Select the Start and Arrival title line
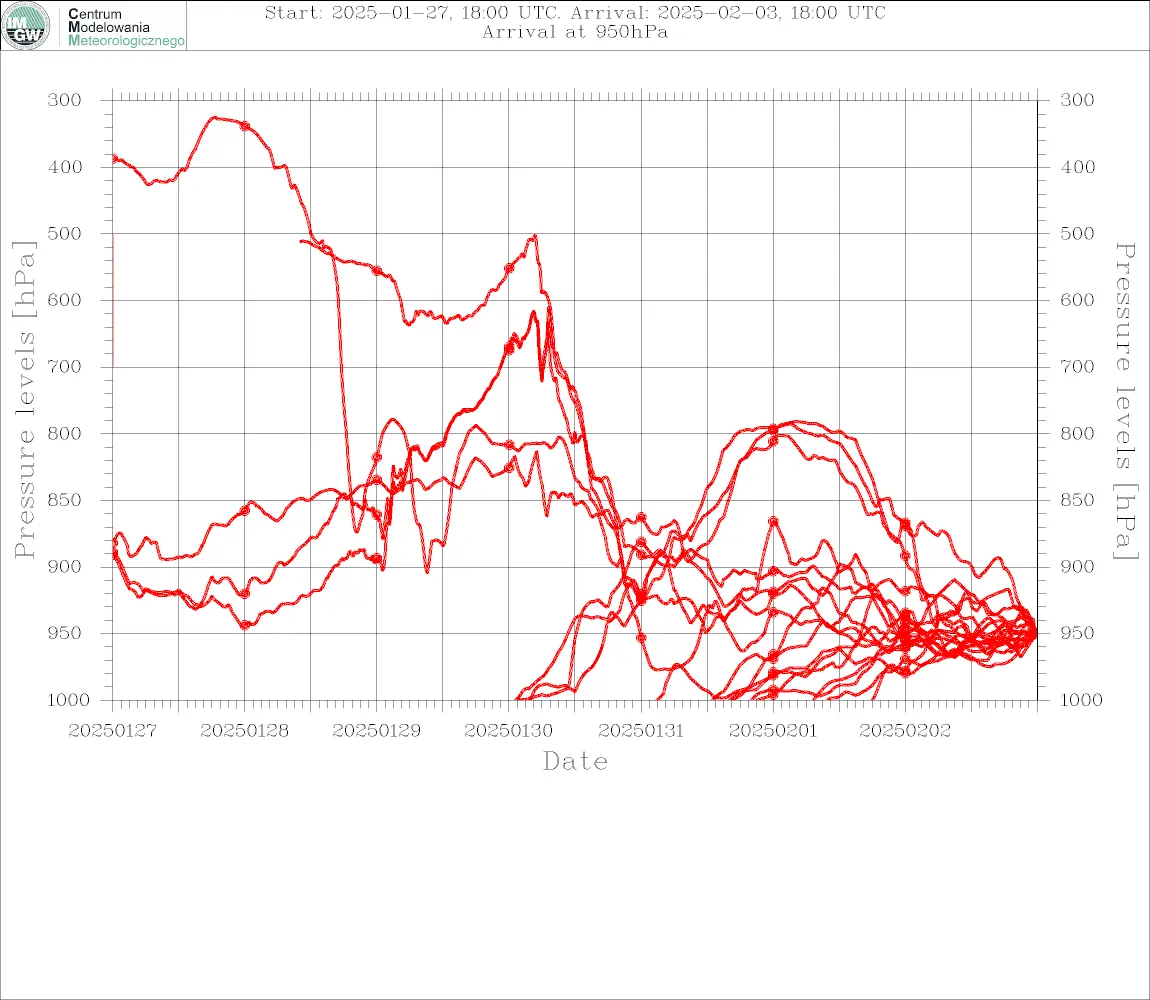 pos(575,12)
